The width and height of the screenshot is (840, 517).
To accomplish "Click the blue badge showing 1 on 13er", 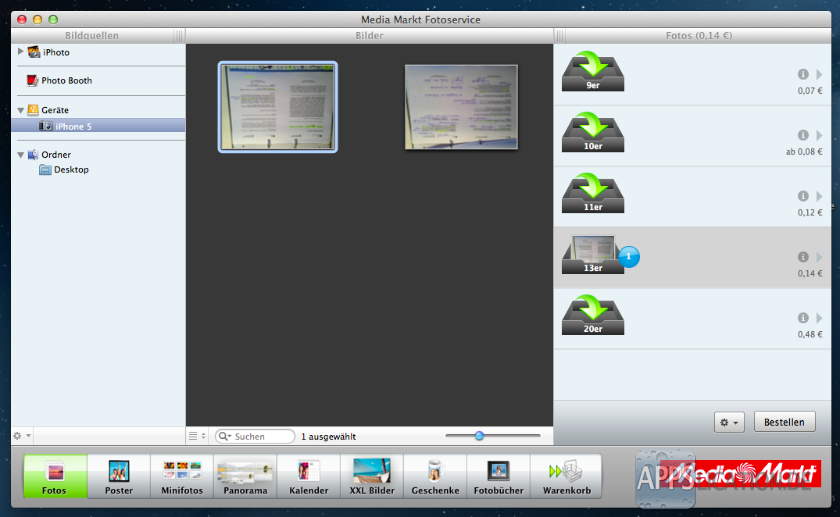I will pos(629,257).
